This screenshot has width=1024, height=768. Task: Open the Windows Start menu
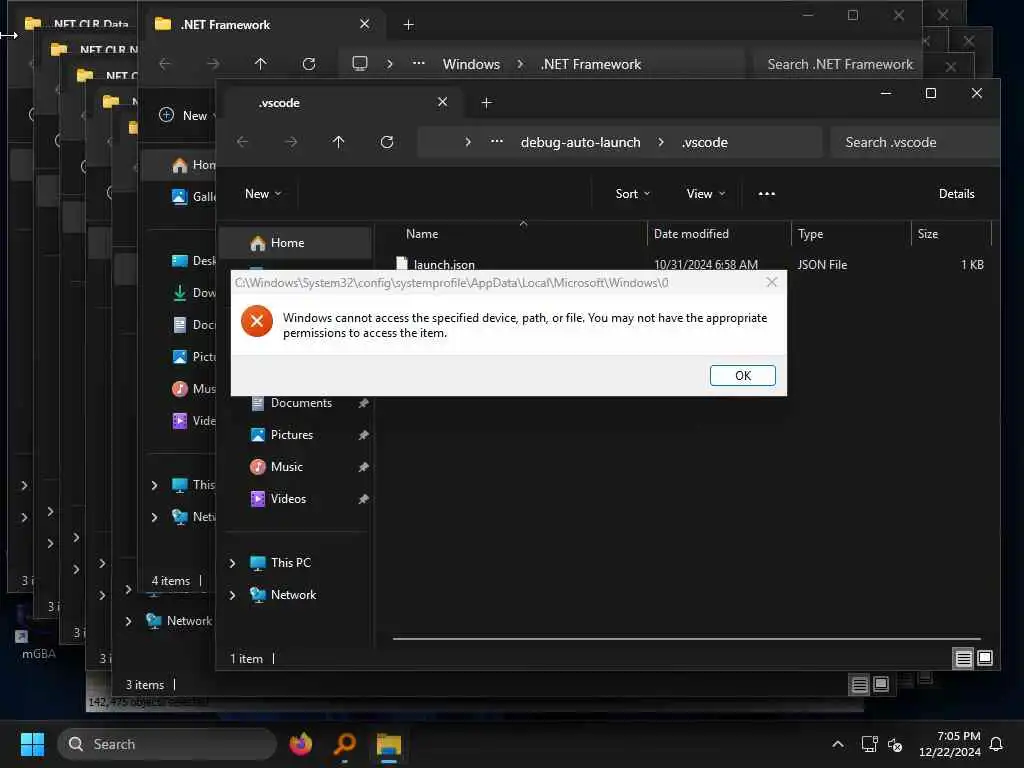(32, 744)
